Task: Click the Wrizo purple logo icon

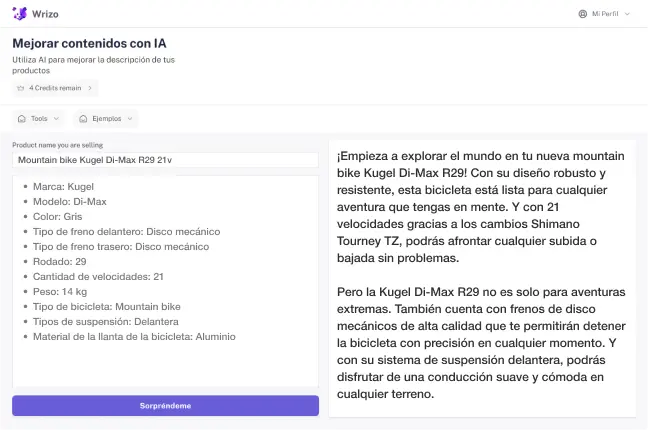Action: click(x=19, y=14)
